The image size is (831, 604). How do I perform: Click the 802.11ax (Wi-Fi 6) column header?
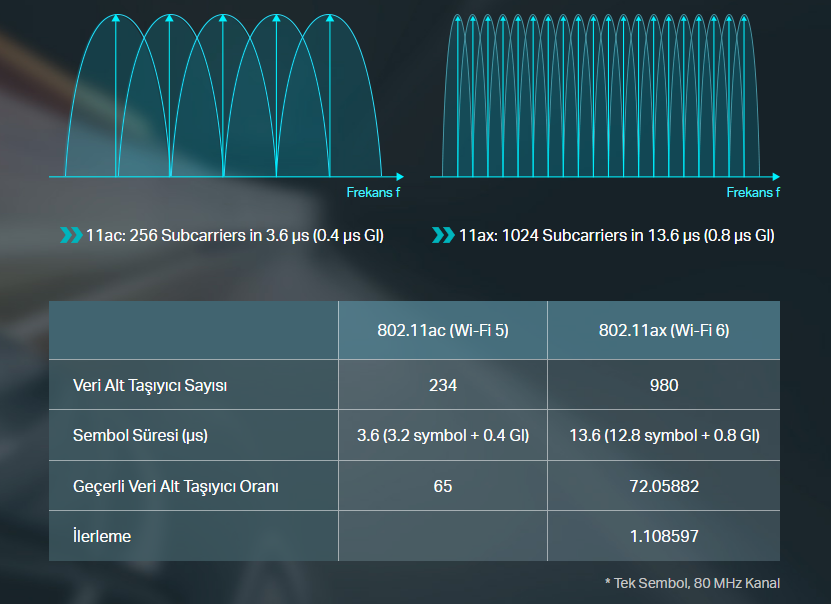(x=663, y=330)
